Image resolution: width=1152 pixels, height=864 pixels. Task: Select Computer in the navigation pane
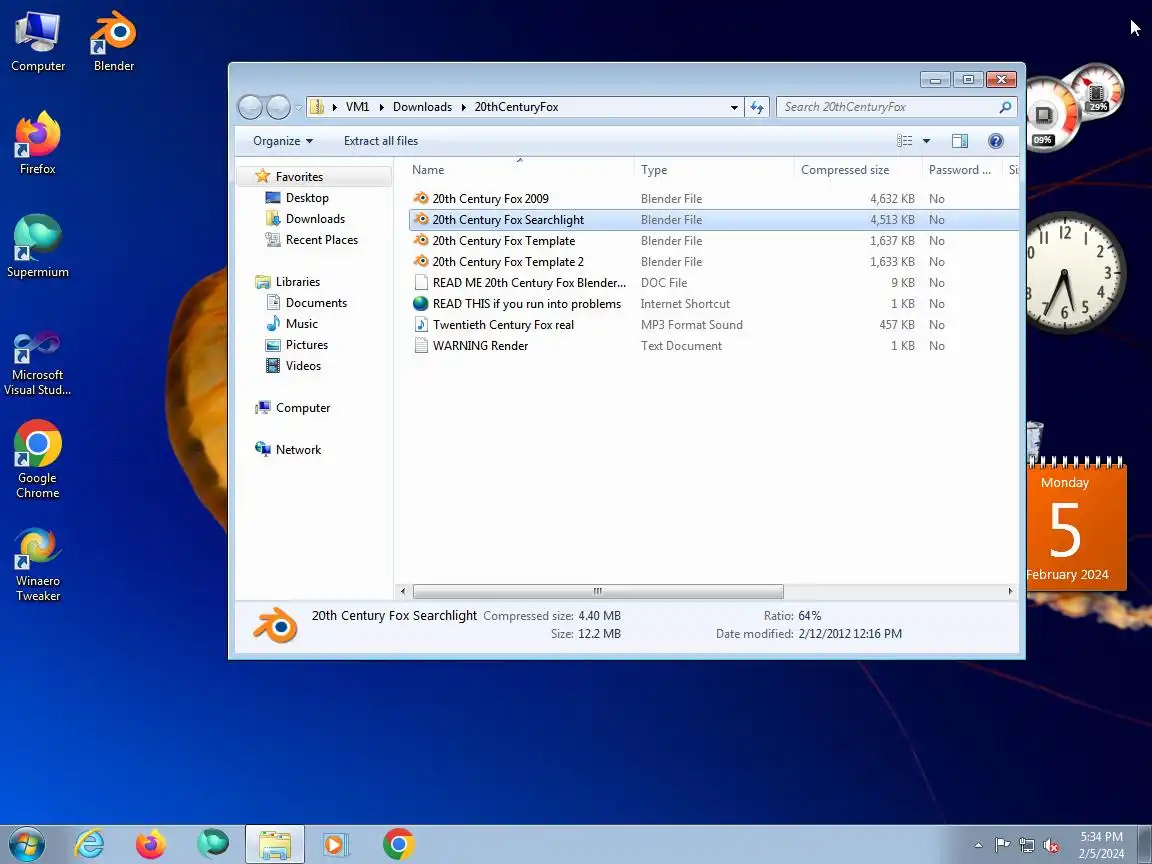coord(302,408)
